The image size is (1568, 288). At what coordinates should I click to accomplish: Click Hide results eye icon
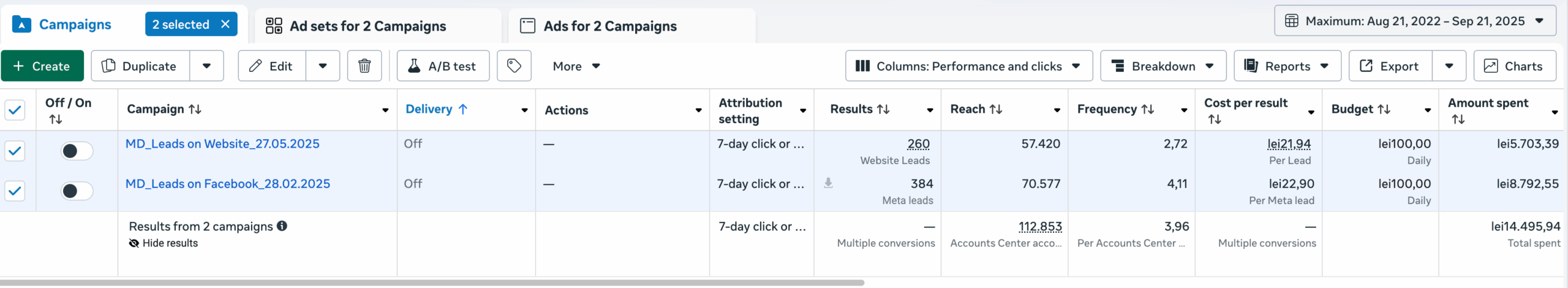134,243
